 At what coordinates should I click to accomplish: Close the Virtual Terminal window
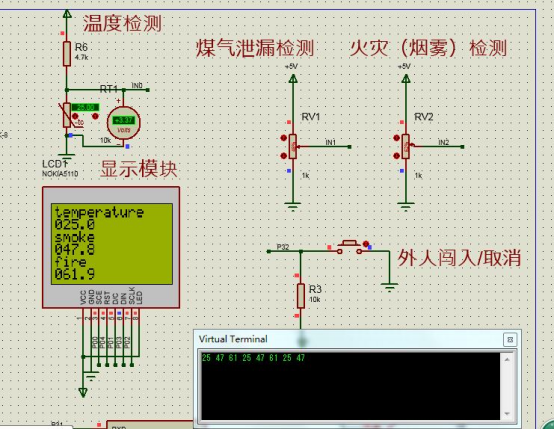tap(510, 340)
